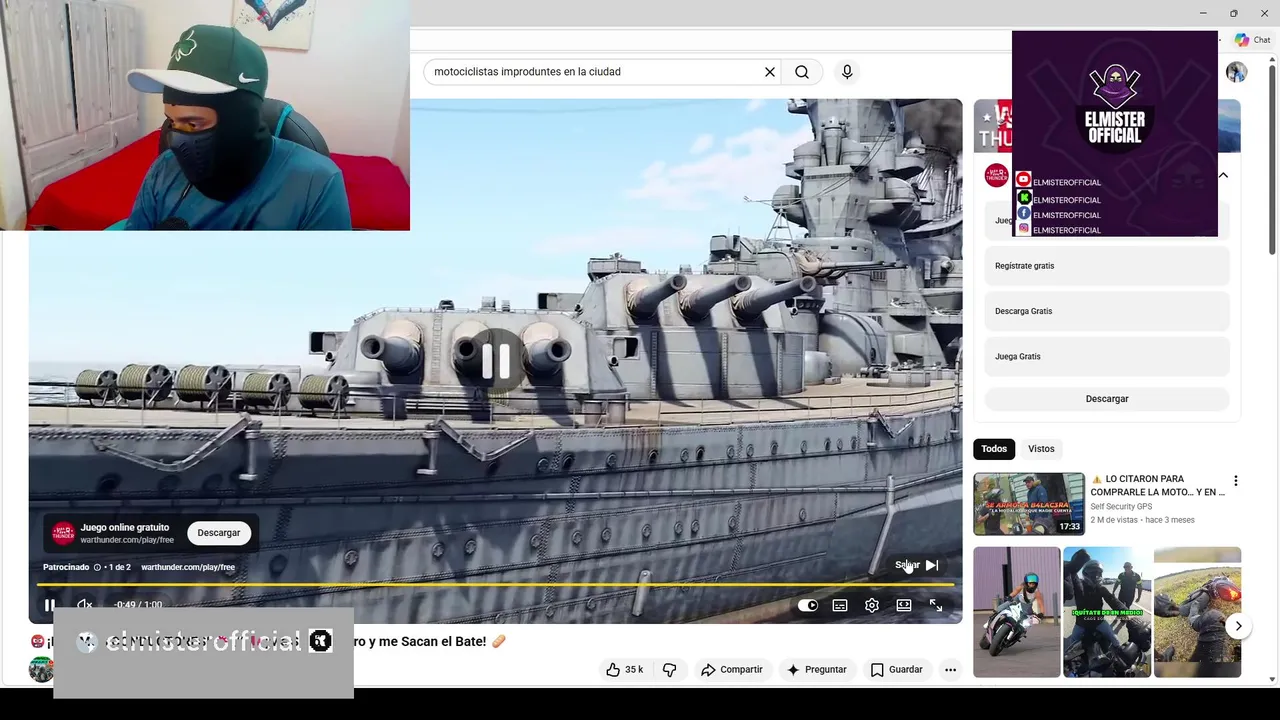The image size is (1280, 720).
Task: Unmute the video with the speaker icon
Action: (85, 605)
